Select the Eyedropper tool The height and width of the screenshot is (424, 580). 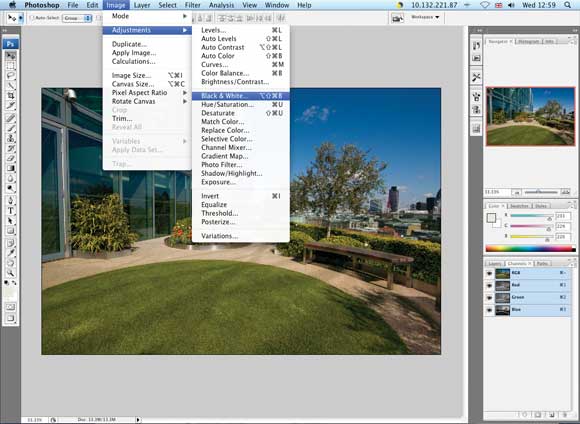coord(11,253)
